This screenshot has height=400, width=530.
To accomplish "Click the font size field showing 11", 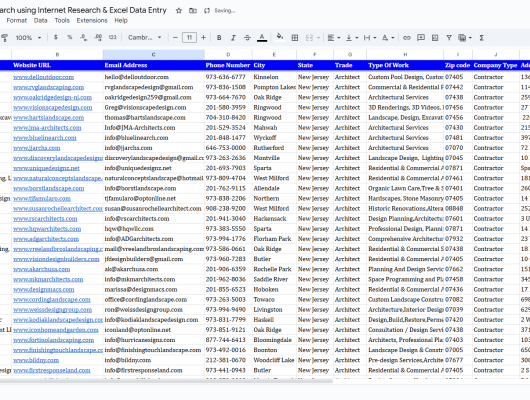I will (189, 38).
